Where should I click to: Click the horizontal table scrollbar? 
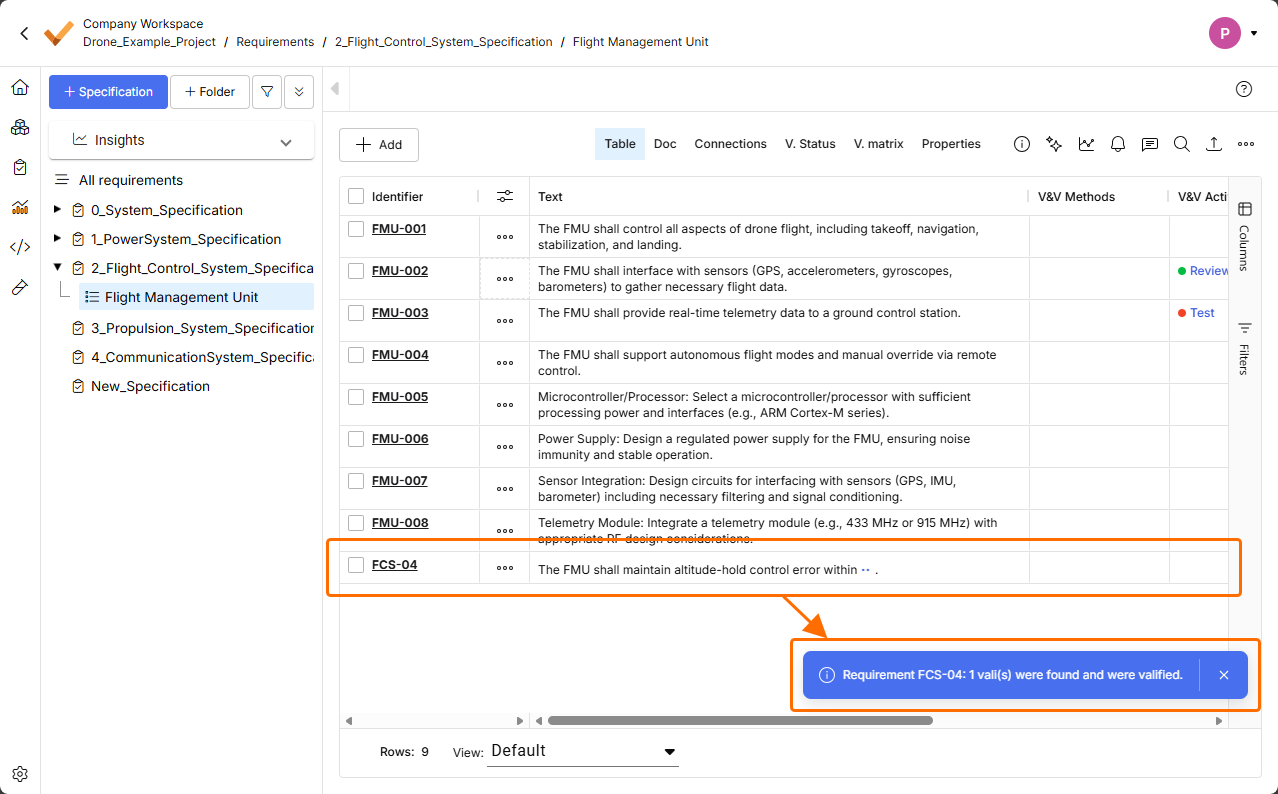[x=740, y=720]
